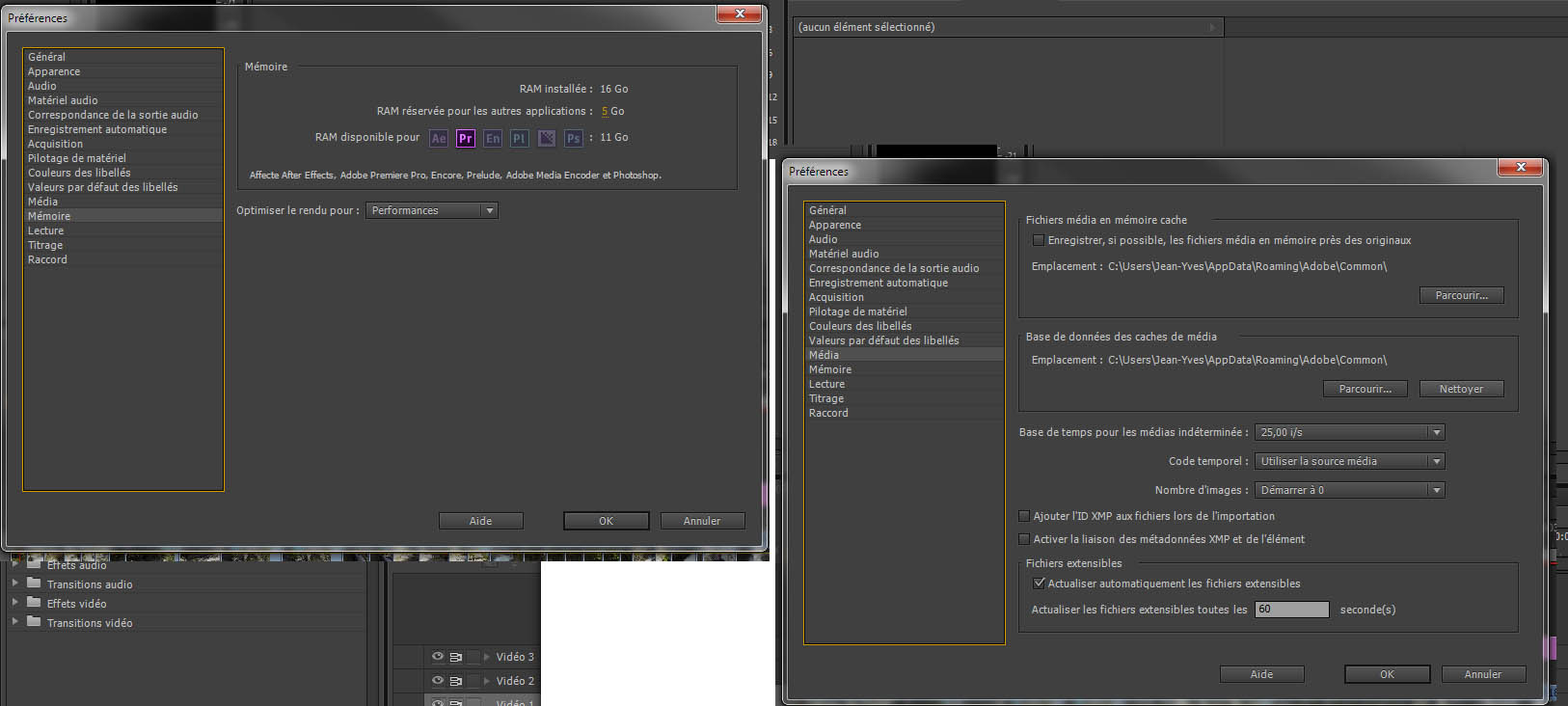This screenshot has height=706, width=1568.
Task: Click the Photoshop (Ps) icon
Action: click(574, 139)
